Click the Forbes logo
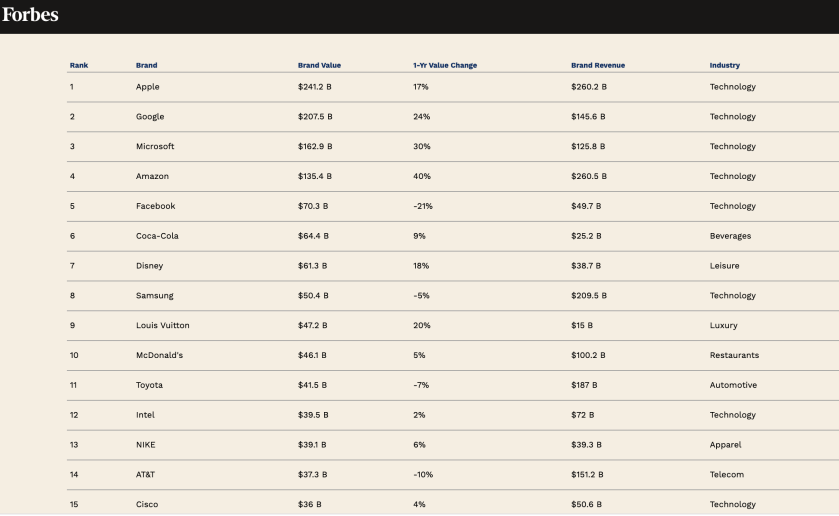This screenshot has width=839, height=516. pyautogui.click(x=30, y=15)
